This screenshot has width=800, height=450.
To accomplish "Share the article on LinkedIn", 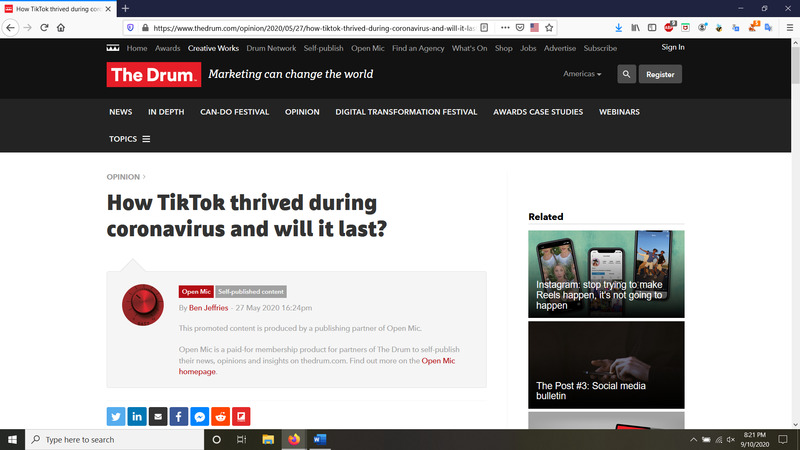I will tap(137, 416).
